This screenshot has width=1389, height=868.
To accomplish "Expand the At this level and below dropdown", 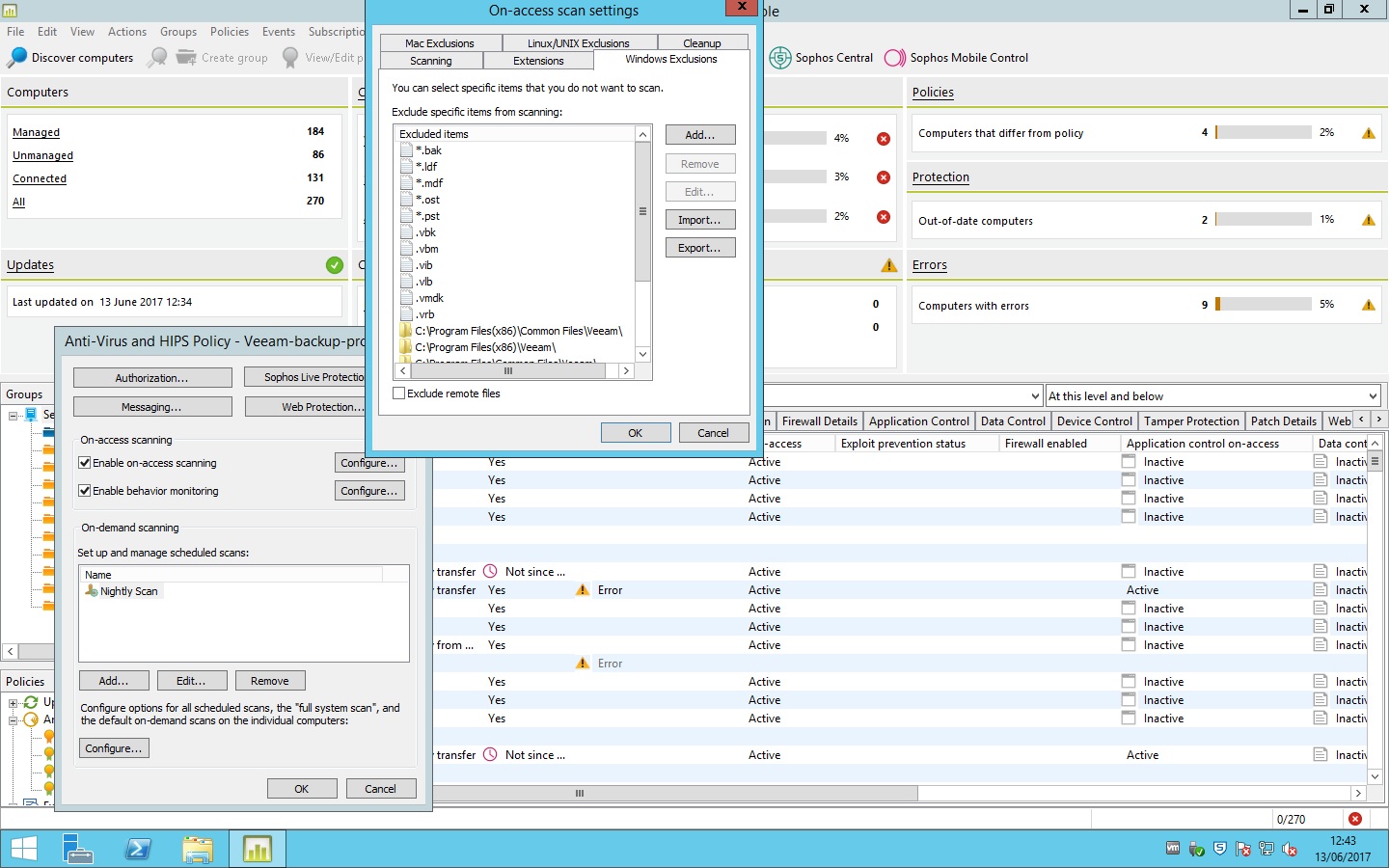I will point(1373,396).
